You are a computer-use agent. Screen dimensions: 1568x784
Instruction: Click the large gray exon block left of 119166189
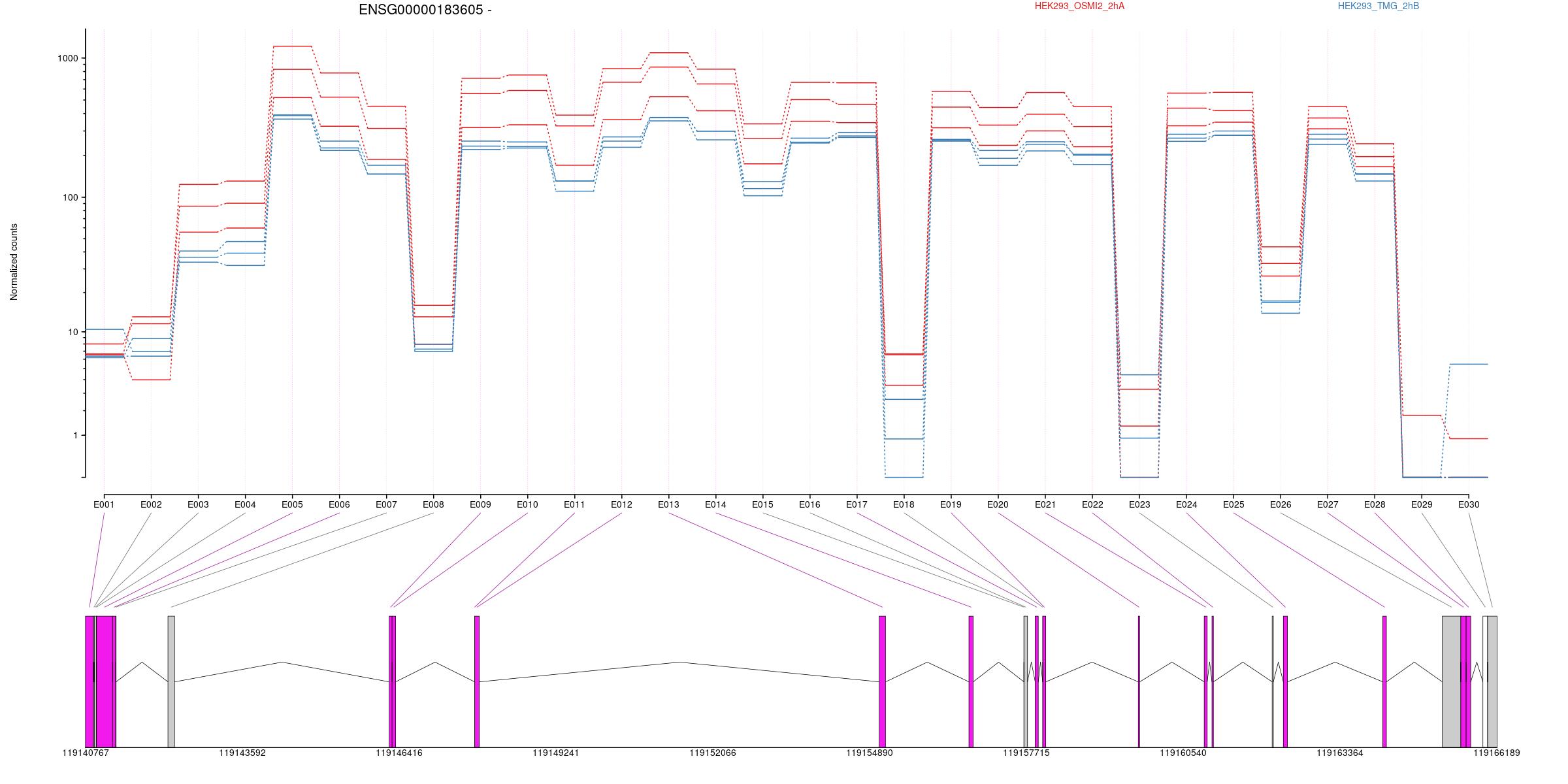(1451, 681)
